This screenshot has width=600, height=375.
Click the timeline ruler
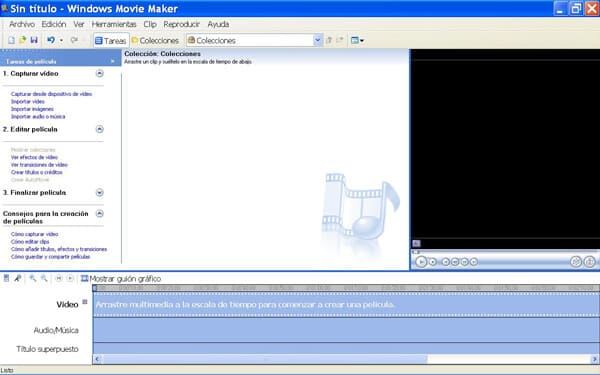coord(346,288)
